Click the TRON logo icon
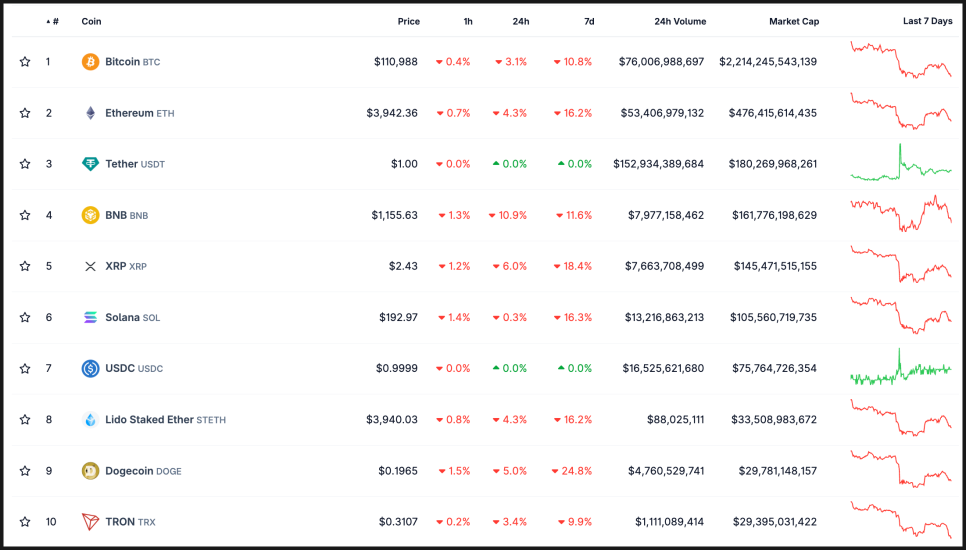966x550 pixels. pos(90,522)
